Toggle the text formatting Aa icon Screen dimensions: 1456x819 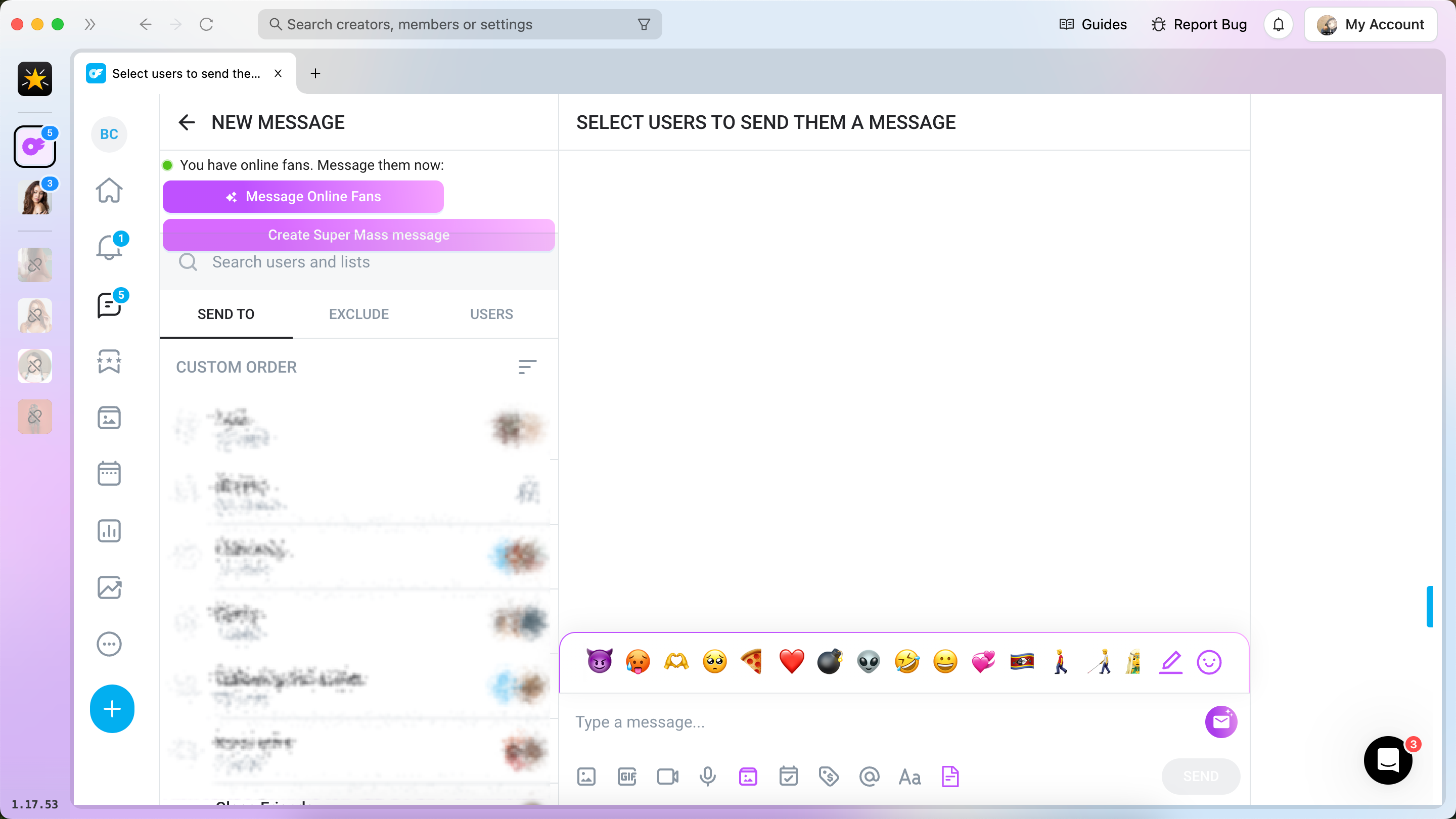click(x=909, y=776)
